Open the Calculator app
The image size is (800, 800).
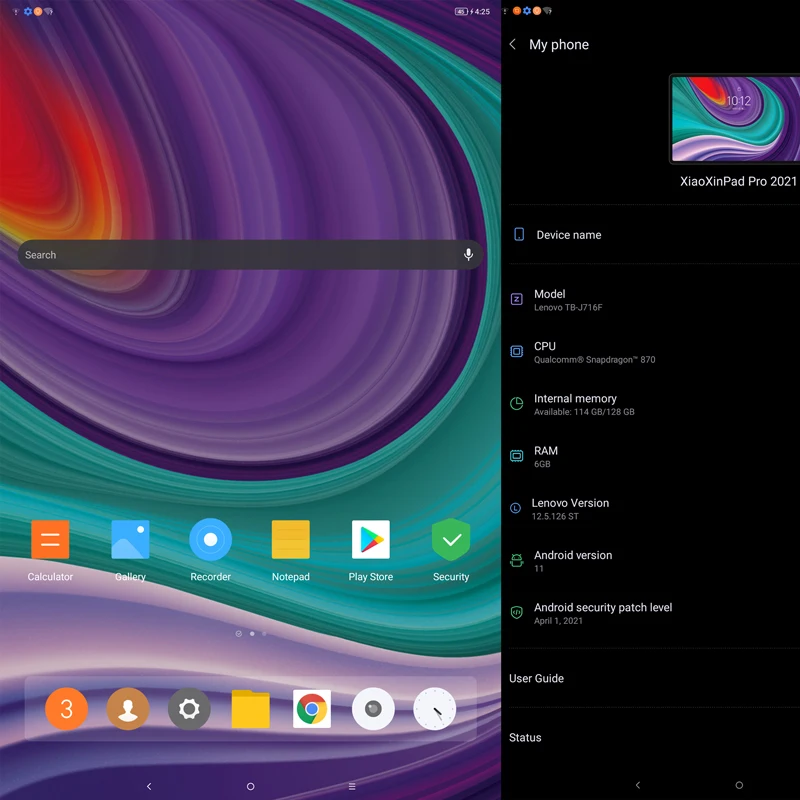(x=50, y=539)
